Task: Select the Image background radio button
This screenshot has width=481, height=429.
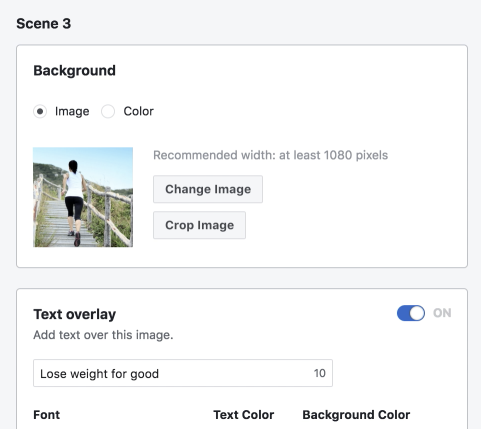Action: [x=40, y=111]
